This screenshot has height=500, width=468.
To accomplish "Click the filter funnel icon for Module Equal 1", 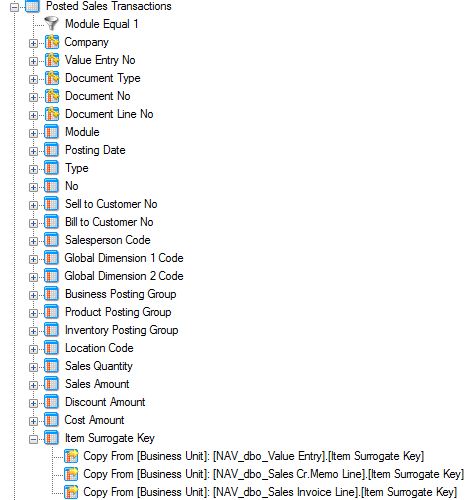I will pos(52,24).
